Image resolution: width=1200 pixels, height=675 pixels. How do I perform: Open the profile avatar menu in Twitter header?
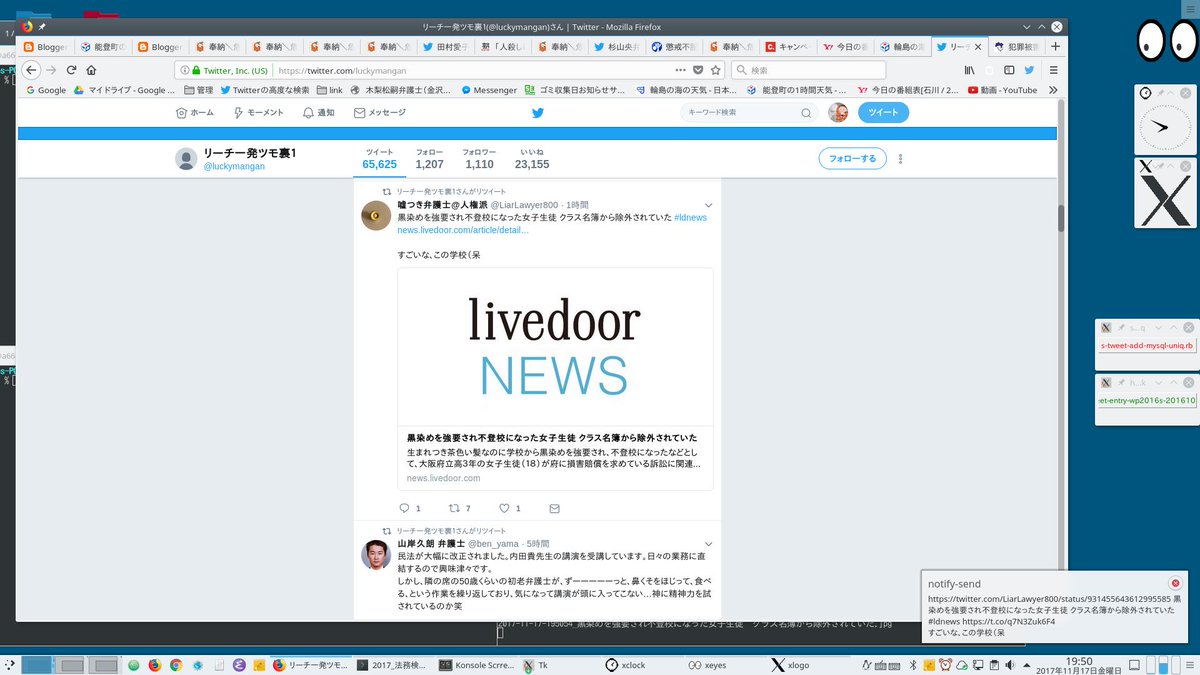click(x=838, y=113)
